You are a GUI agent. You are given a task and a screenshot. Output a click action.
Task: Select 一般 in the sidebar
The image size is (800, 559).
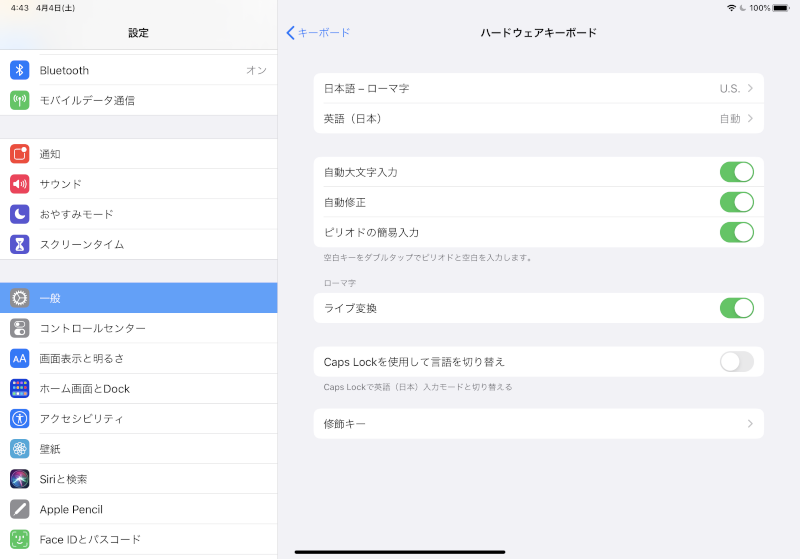(138, 298)
